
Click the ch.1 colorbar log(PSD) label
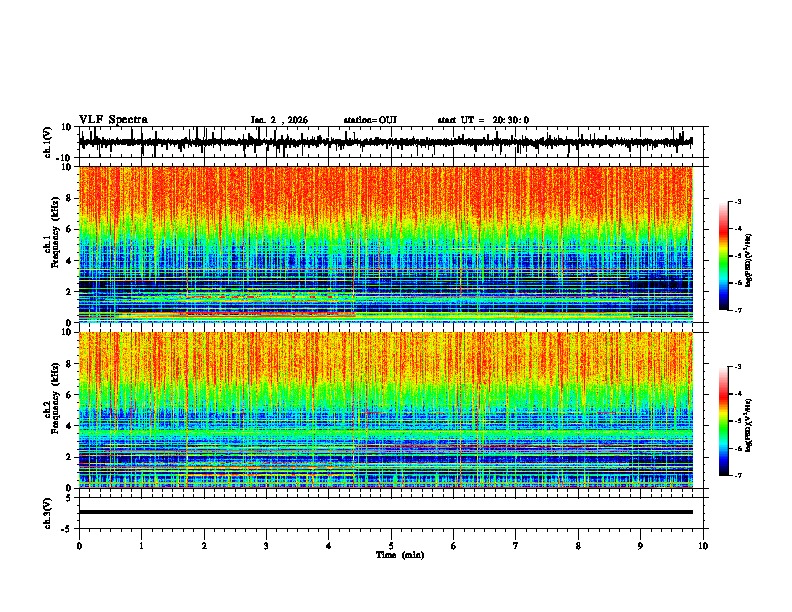(x=749, y=261)
